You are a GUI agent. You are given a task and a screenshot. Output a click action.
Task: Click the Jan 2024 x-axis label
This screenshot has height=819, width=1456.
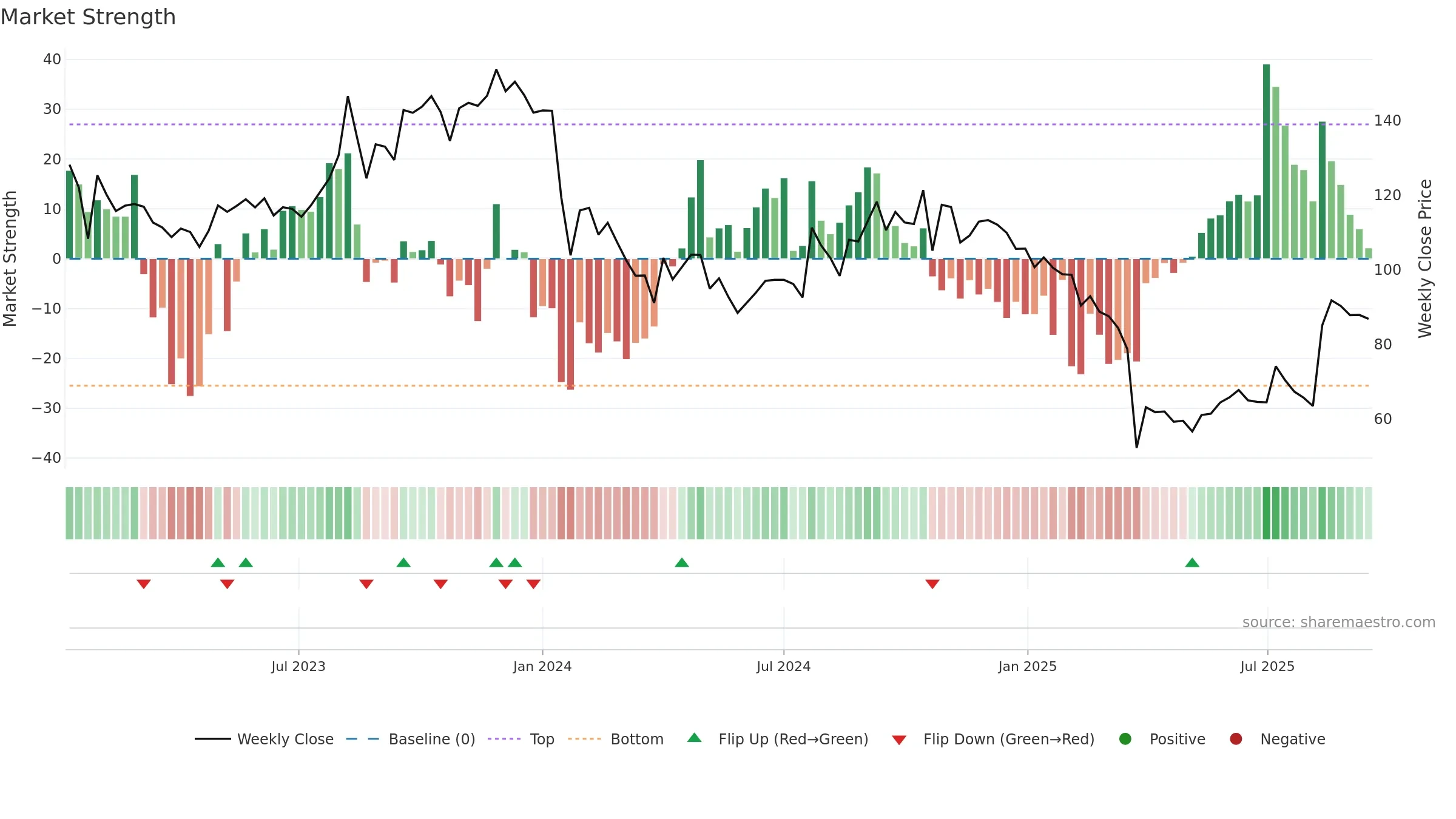[x=542, y=667]
